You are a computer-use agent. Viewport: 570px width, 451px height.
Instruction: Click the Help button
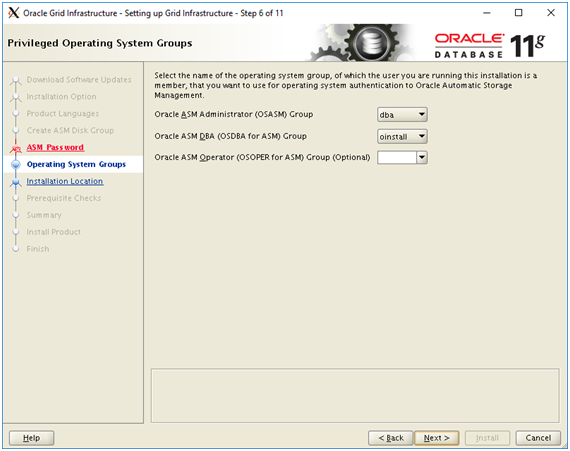click(x=32, y=438)
